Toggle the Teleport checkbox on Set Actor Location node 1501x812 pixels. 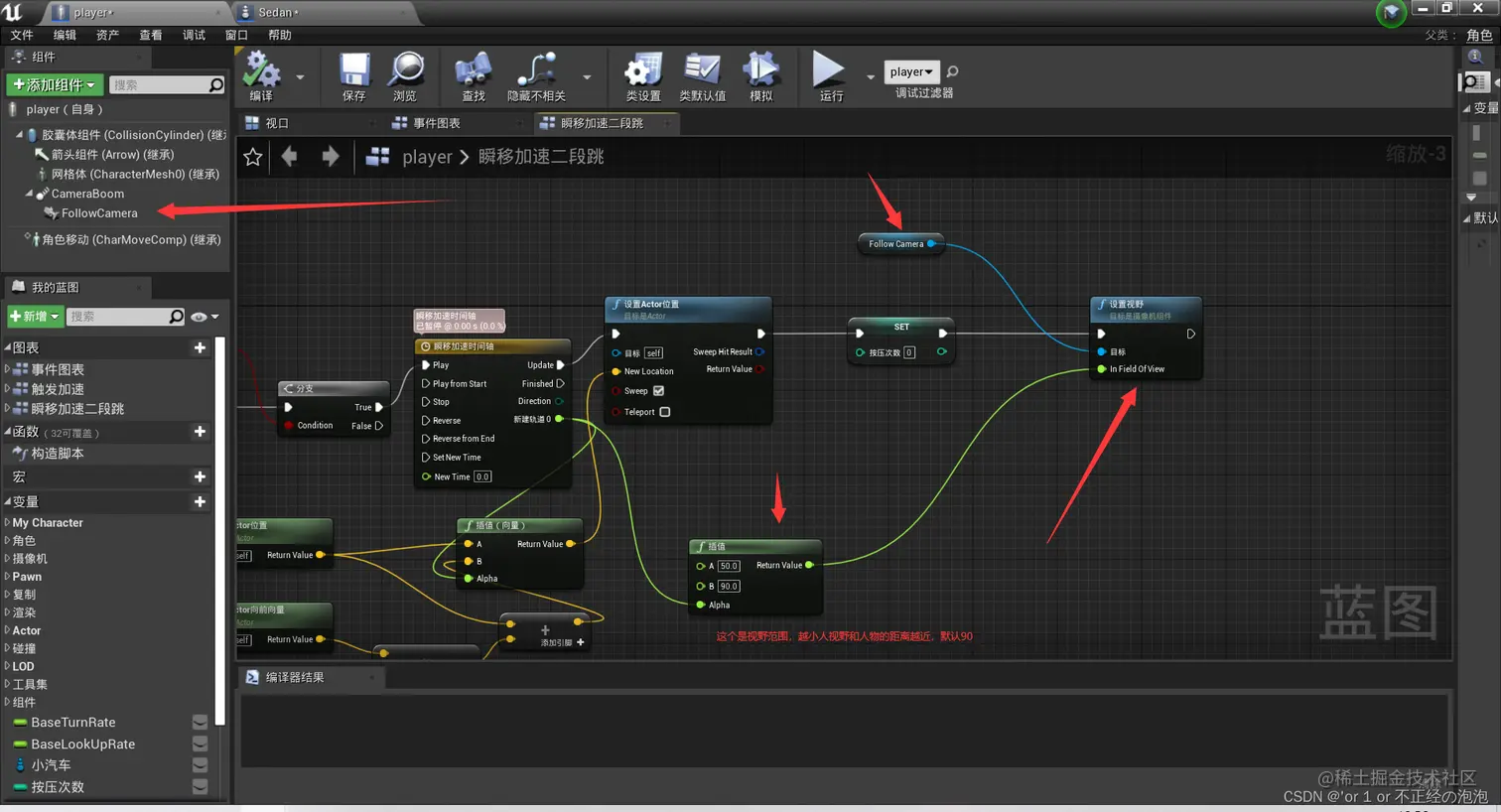(x=665, y=412)
